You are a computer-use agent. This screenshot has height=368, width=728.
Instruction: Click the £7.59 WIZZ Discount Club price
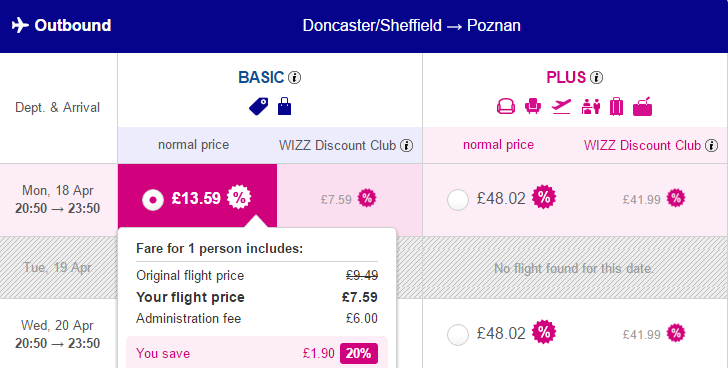pyautogui.click(x=336, y=200)
